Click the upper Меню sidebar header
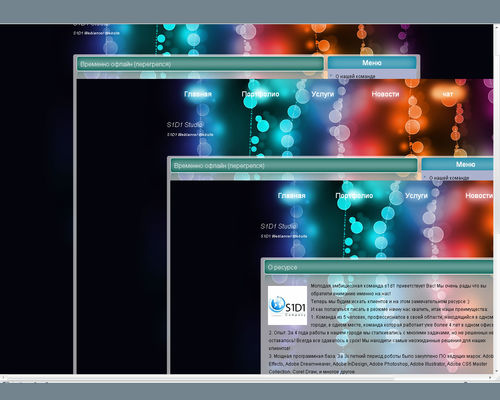Viewport: 500px width, 400px height. 372,63
